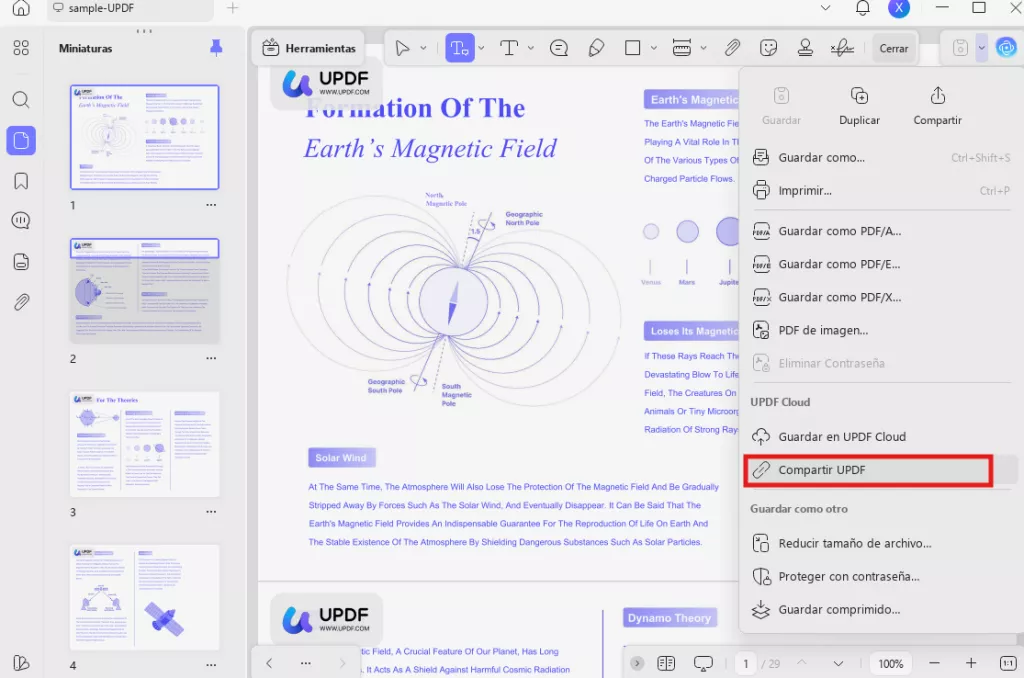Collapse the save options dropdown arrow
The height and width of the screenshot is (678, 1024).
pos(982,48)
